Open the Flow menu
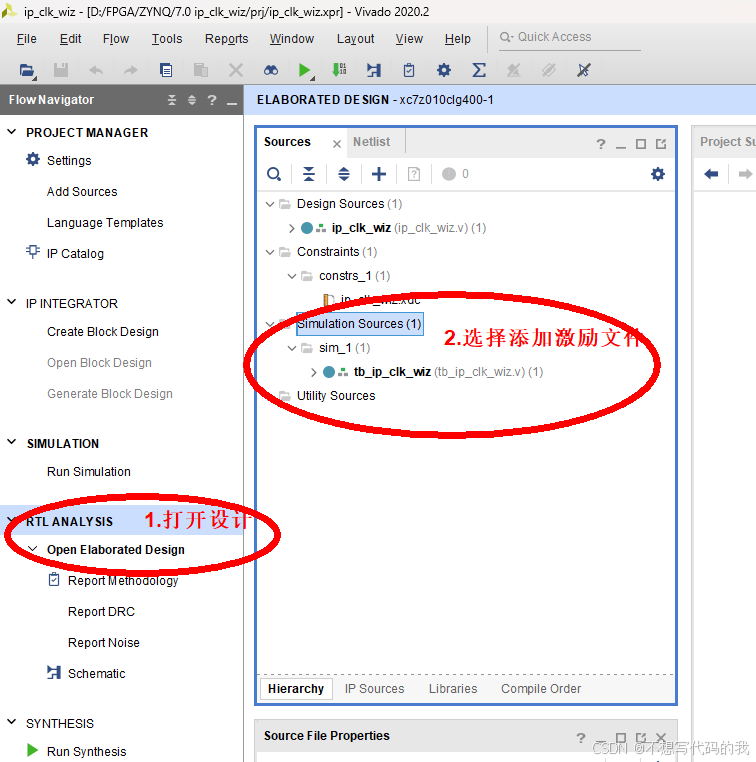The image size is (756, 762). (116, 39)
